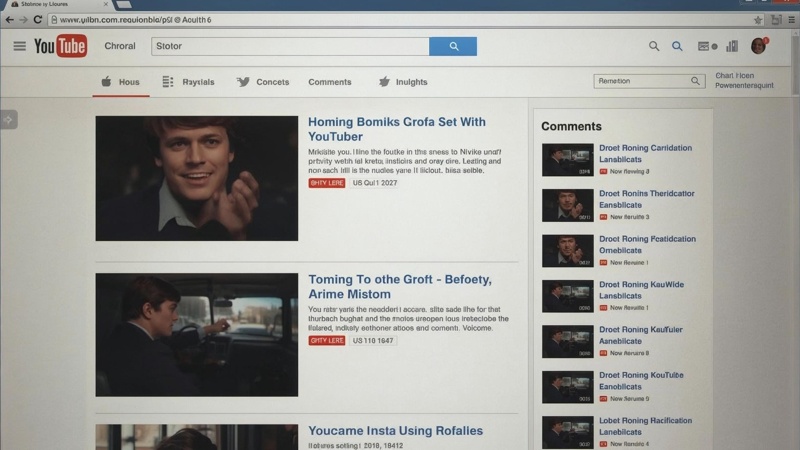Open thumbnail of Droet Ronins Theridcatior

567,205
